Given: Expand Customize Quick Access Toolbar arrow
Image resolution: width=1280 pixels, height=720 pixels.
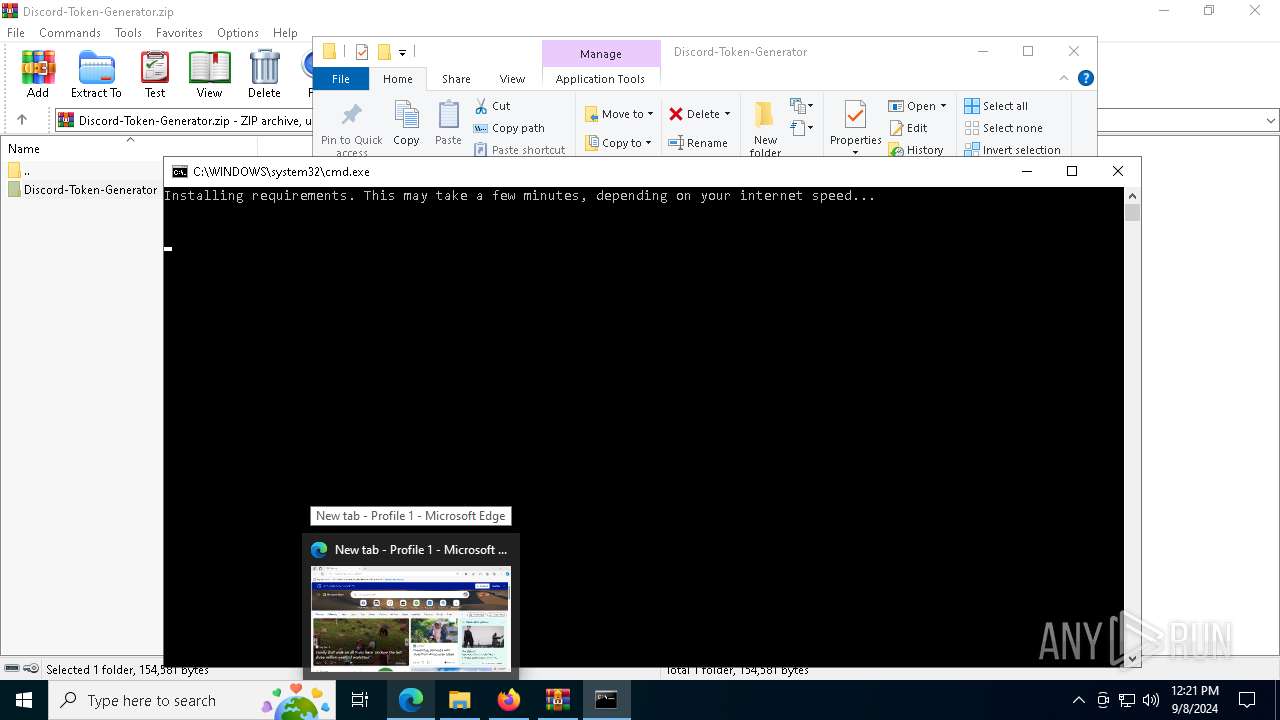Looking at the screenshot, I should tap(402, 52).
